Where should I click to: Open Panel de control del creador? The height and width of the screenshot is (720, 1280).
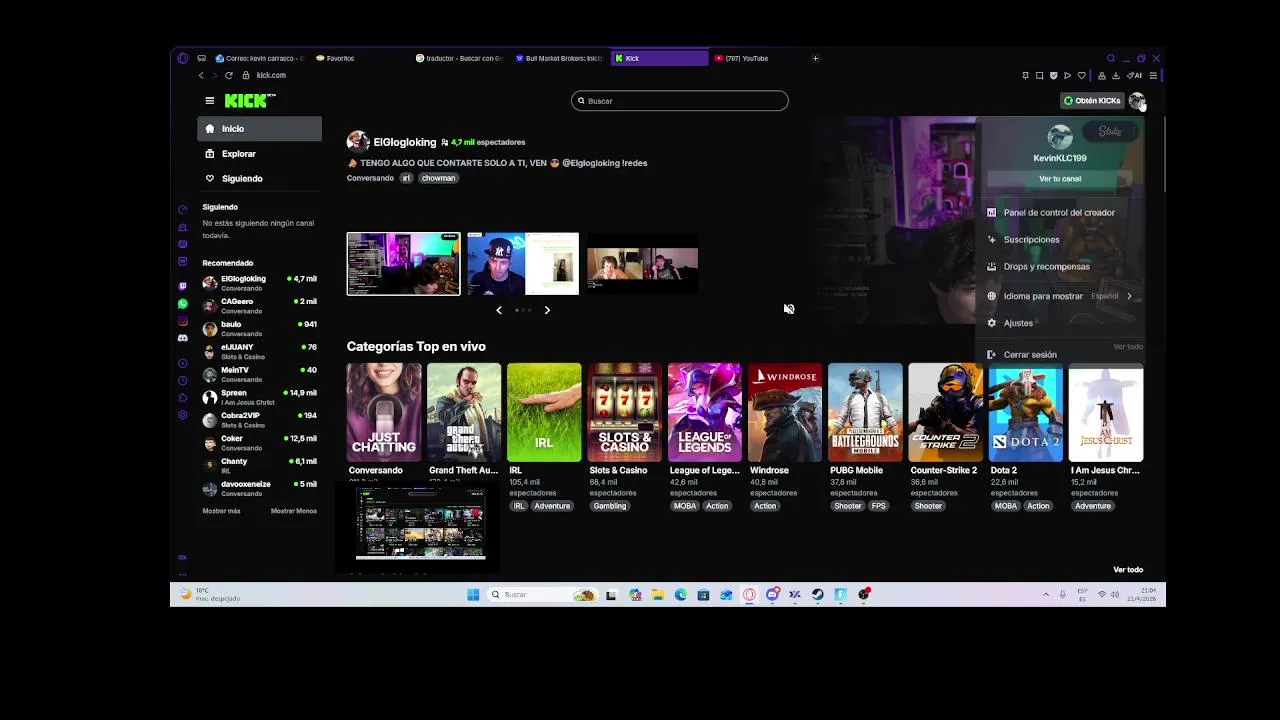click(1059, 213)
